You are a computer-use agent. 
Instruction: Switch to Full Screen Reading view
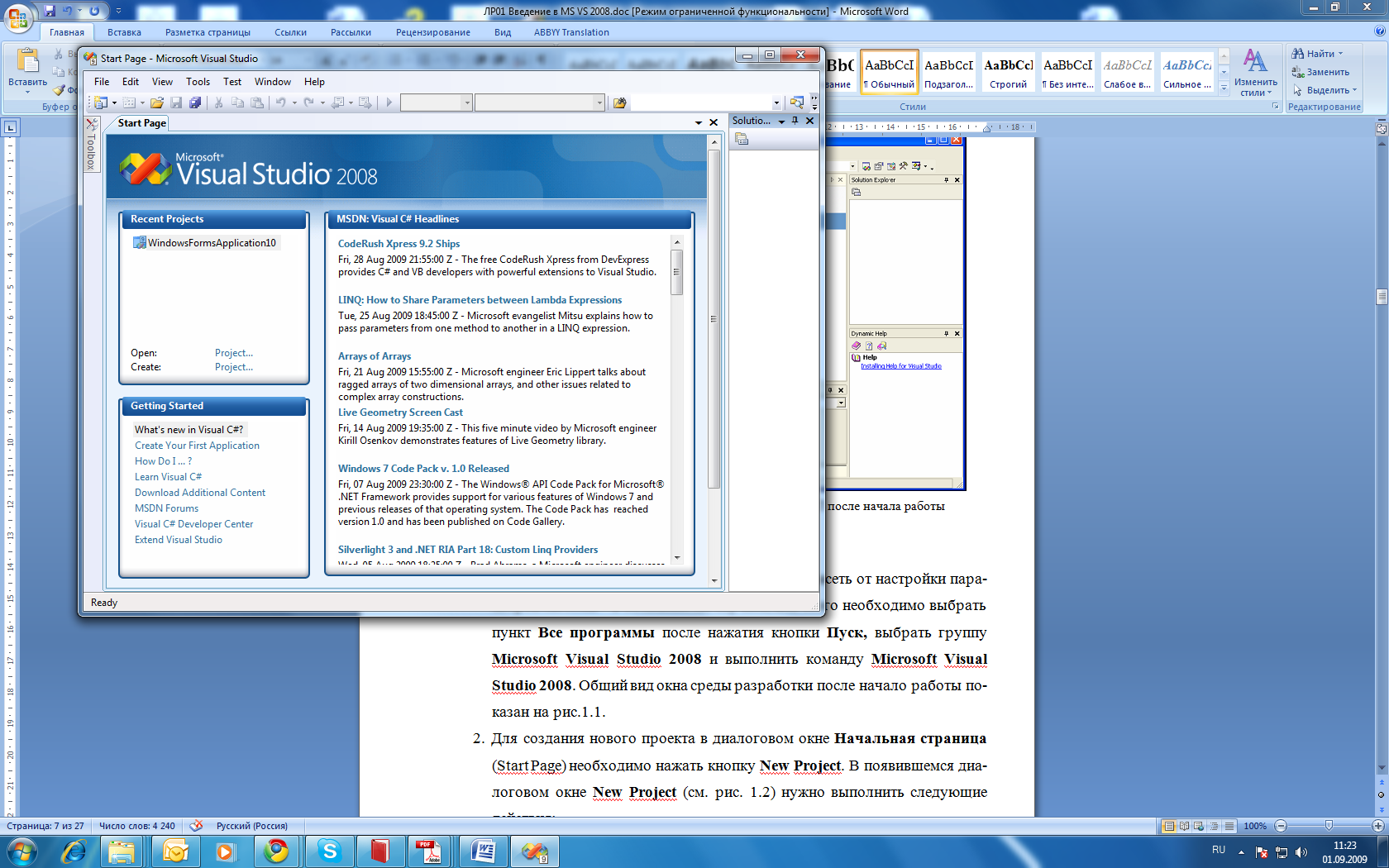1185,826
